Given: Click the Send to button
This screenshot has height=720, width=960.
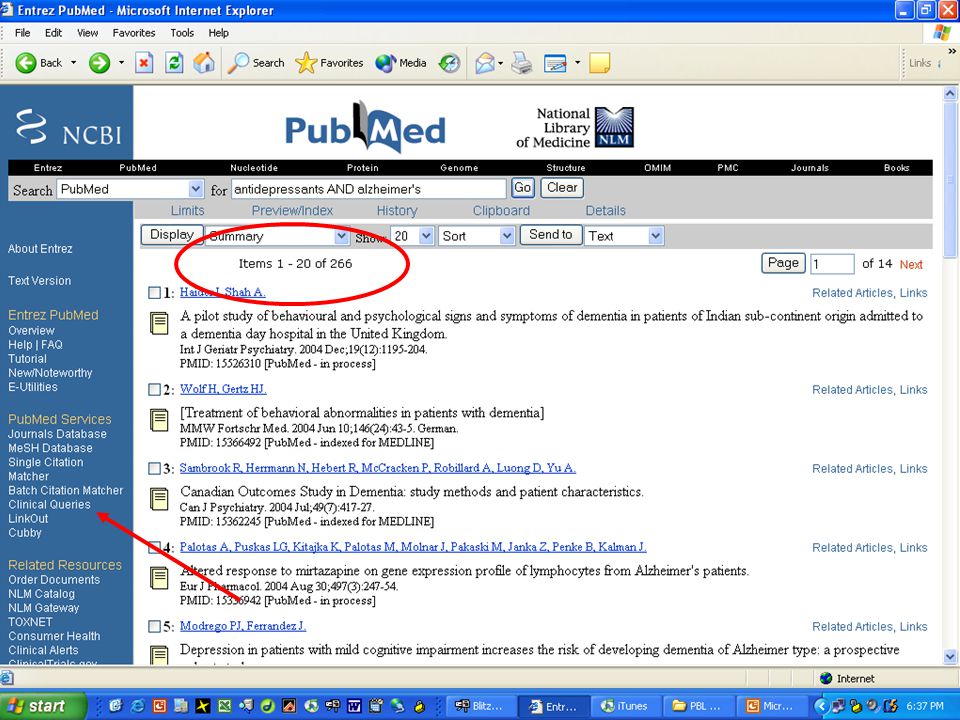Looking at the screenshot, I should coord(550,234).
